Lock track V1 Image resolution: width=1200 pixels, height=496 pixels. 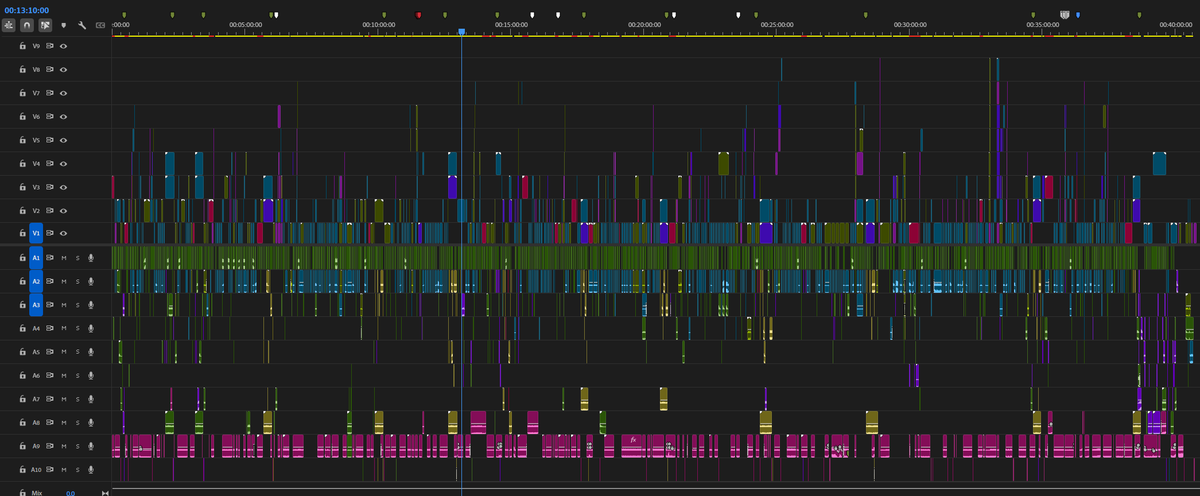pos(22,233)
